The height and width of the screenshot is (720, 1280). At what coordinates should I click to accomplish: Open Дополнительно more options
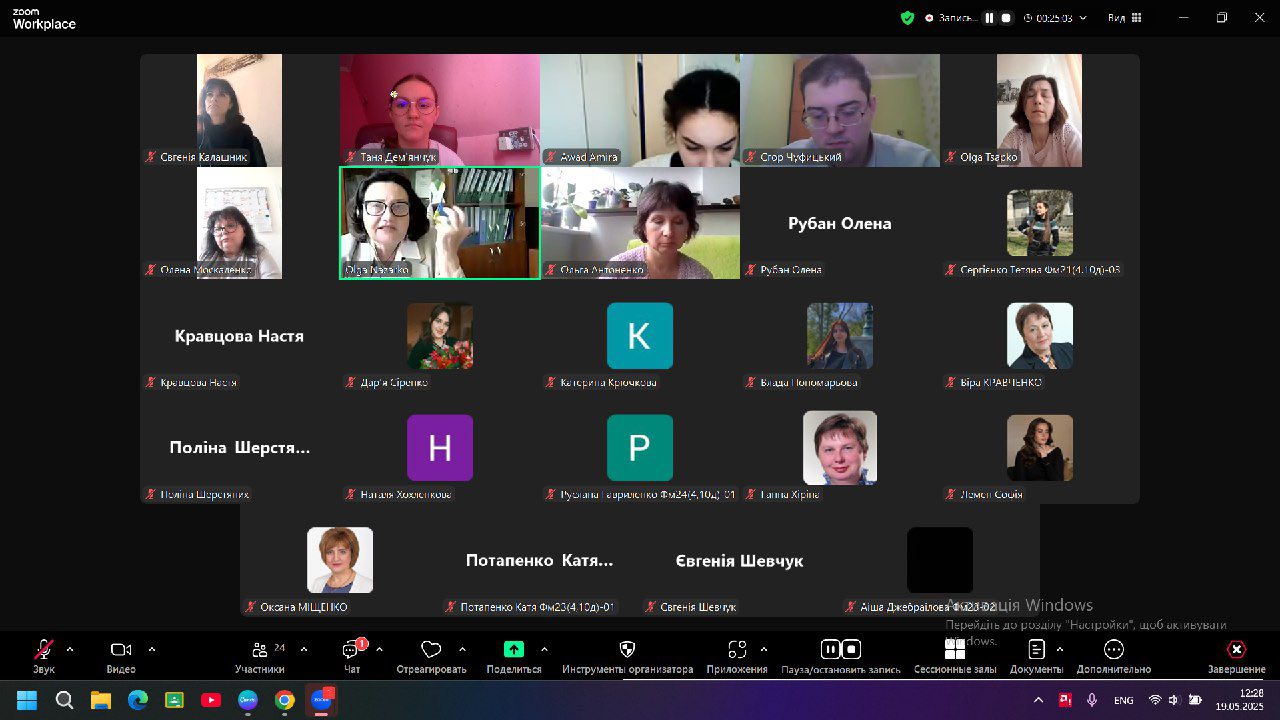[1114, 656]
